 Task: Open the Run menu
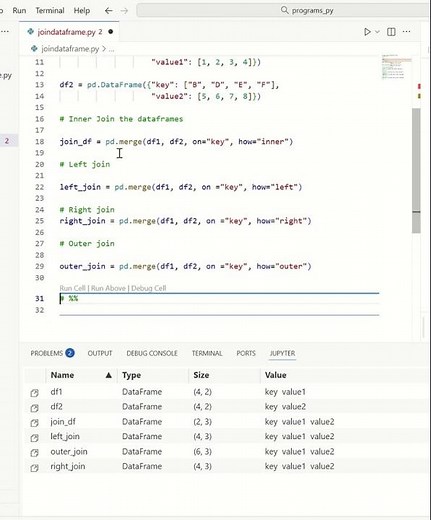(19, 11)
